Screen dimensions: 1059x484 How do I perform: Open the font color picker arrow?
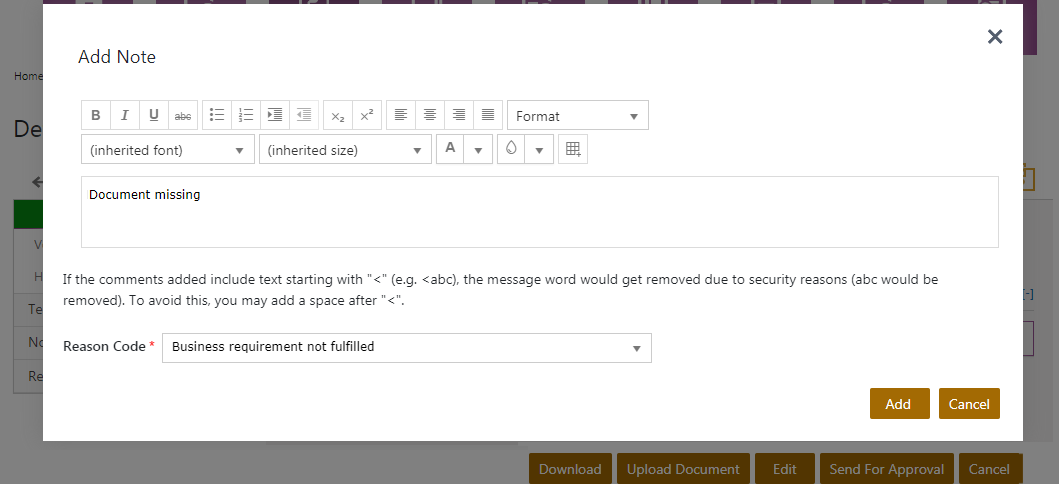pos(479,150)
